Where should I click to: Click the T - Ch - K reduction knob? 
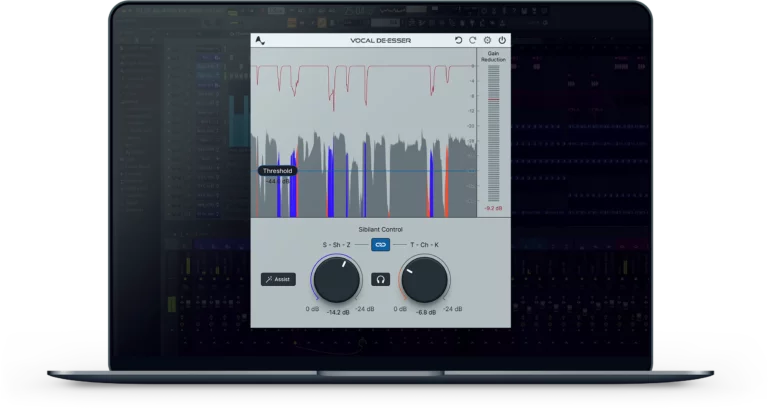click(425, 280)
